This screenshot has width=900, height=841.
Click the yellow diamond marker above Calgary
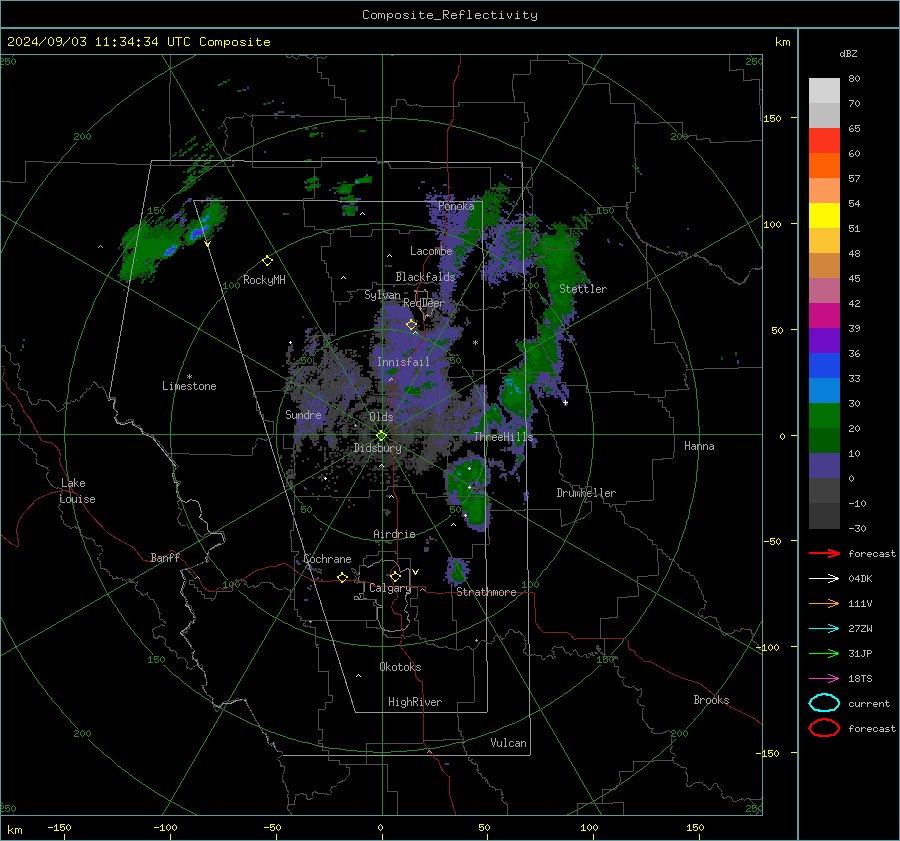click(395, 576)
